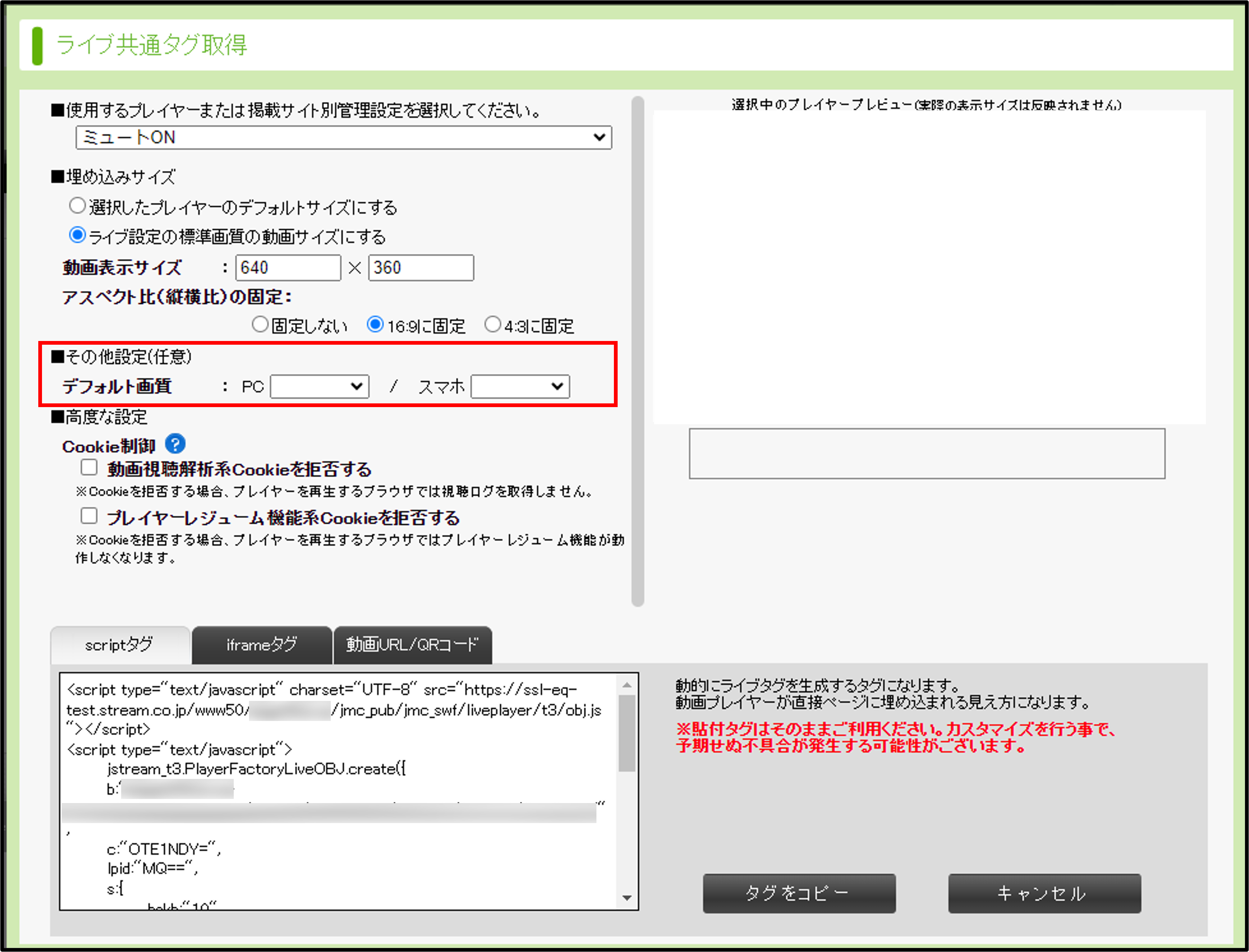
Task: Switch to the 動画URL/QRコード tab
Action: coord(413,645)
